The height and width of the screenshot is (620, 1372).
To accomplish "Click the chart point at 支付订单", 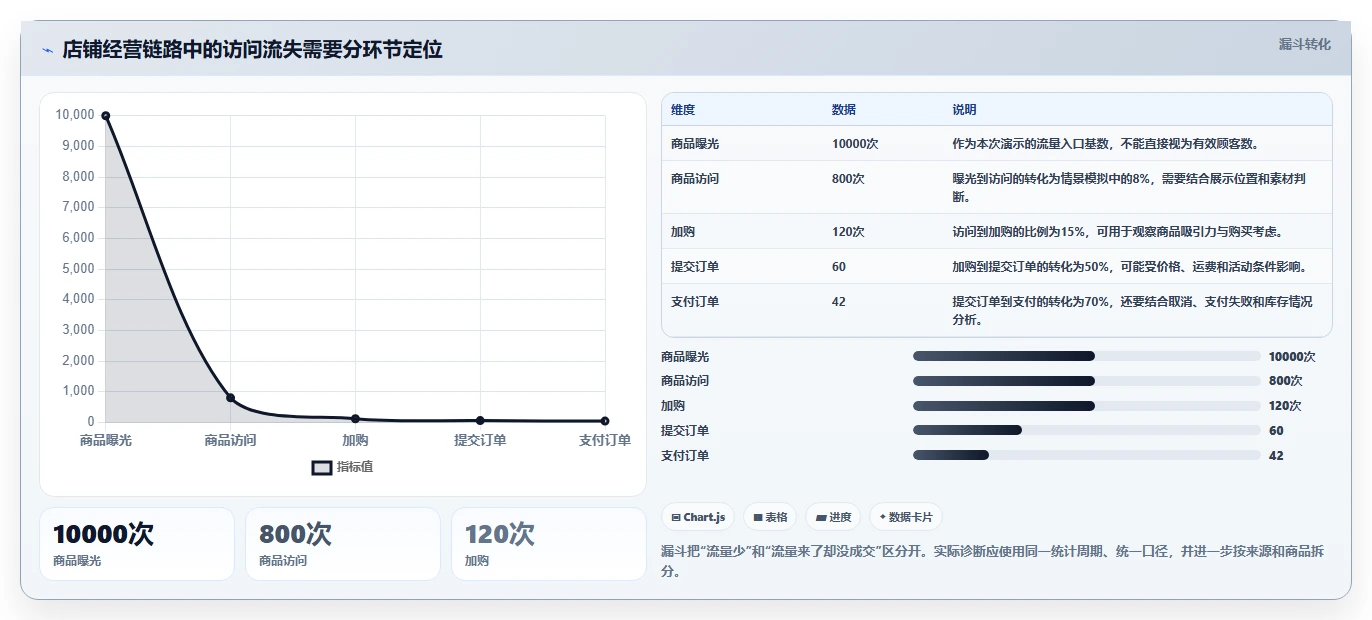I will tap(605, 421).
